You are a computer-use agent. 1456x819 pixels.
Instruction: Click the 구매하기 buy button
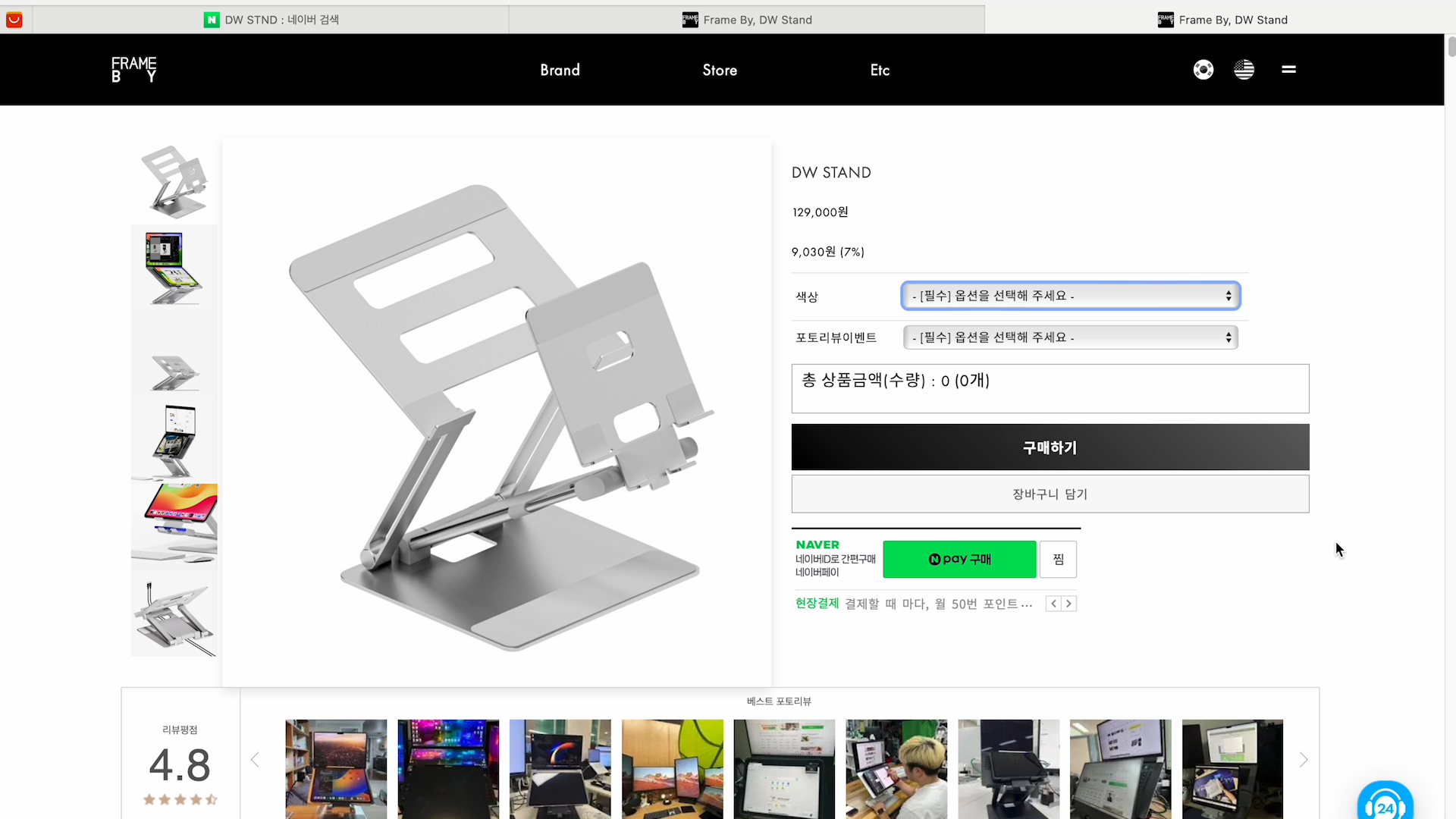pos(1050,447)
